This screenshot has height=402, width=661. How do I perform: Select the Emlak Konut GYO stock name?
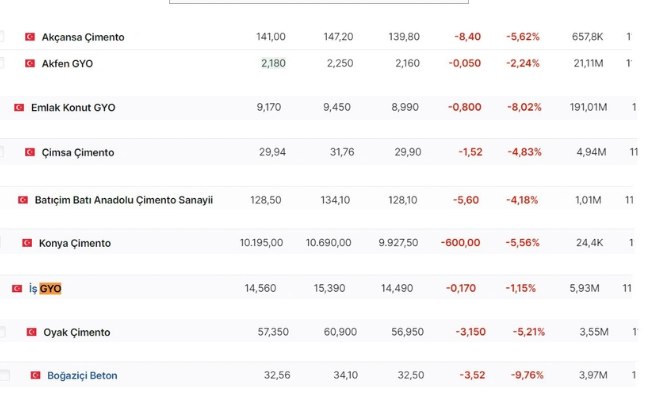[x=73, y=108]
